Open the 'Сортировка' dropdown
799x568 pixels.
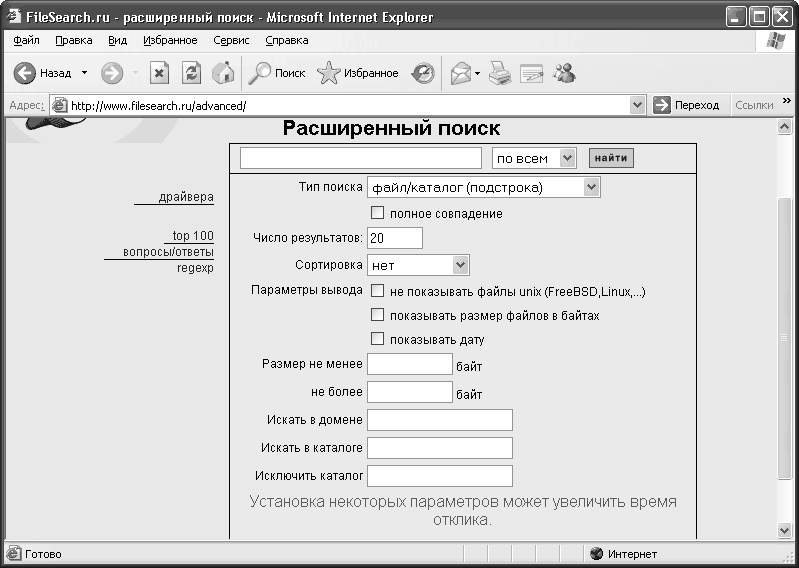460,265
